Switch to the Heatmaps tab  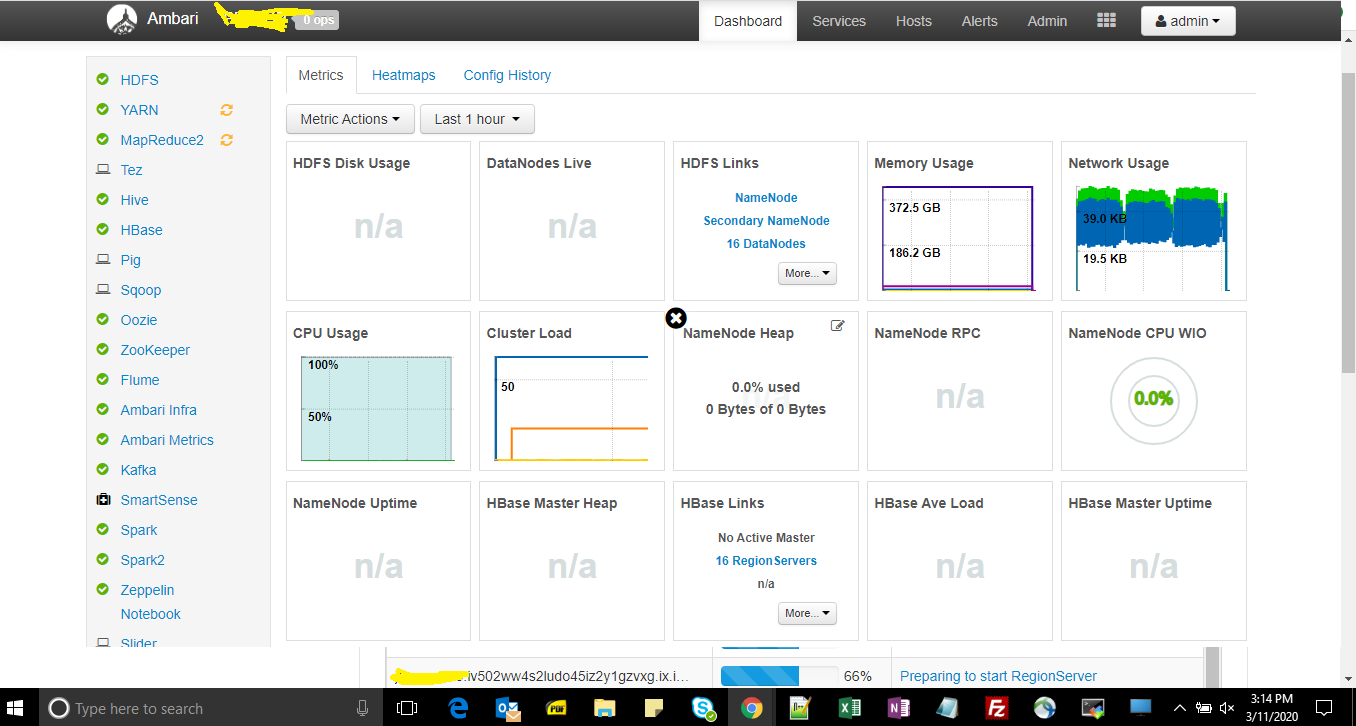coord(404,74)
